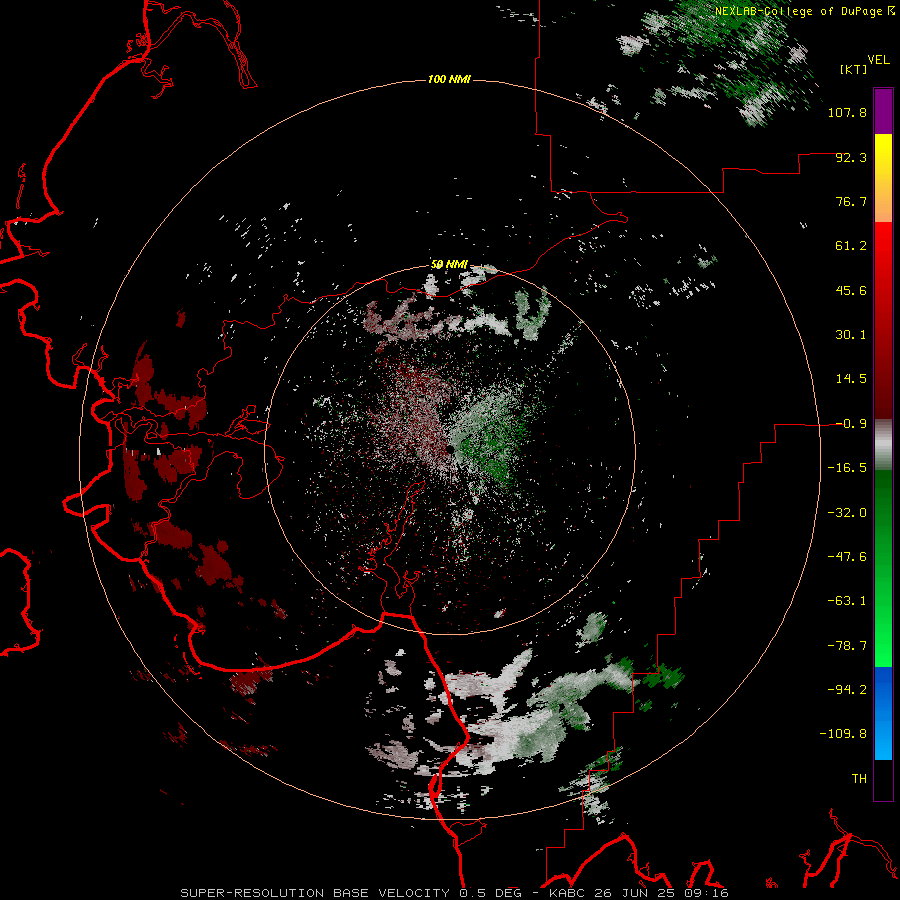Click the 30.1 velocity scale value

(851, 335)
